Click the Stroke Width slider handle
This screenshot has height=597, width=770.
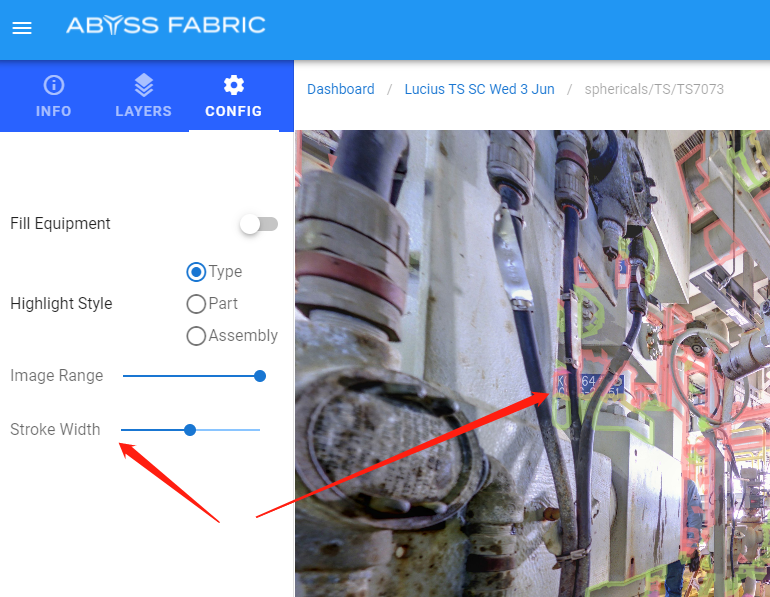tap(190, 430)
